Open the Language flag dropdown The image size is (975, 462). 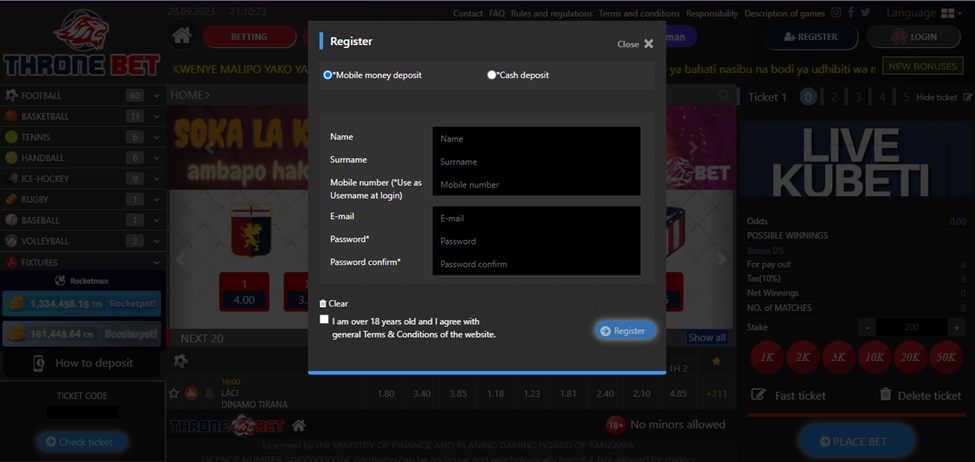951,13
